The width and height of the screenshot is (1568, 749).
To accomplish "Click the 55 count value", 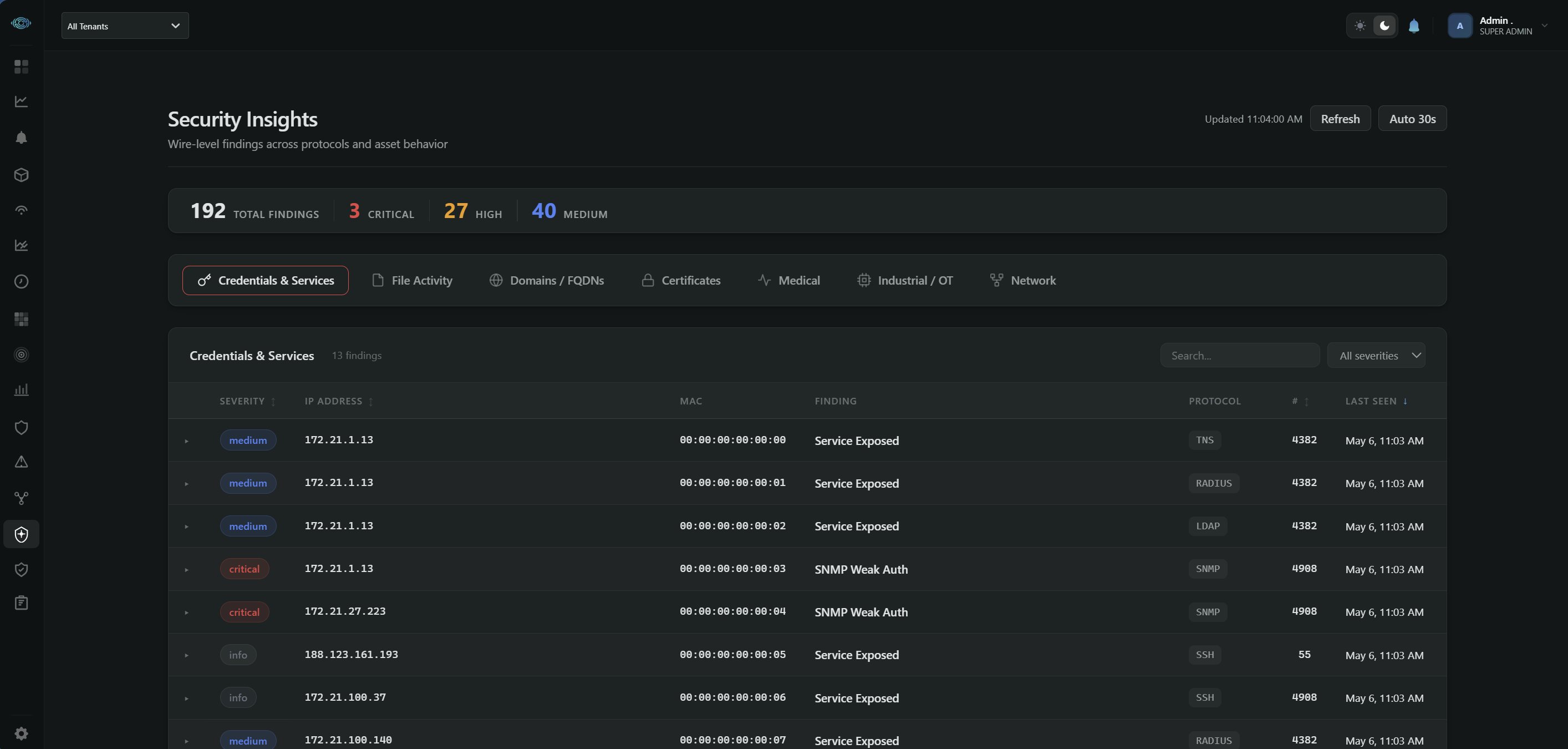I will pos(1304,655).
